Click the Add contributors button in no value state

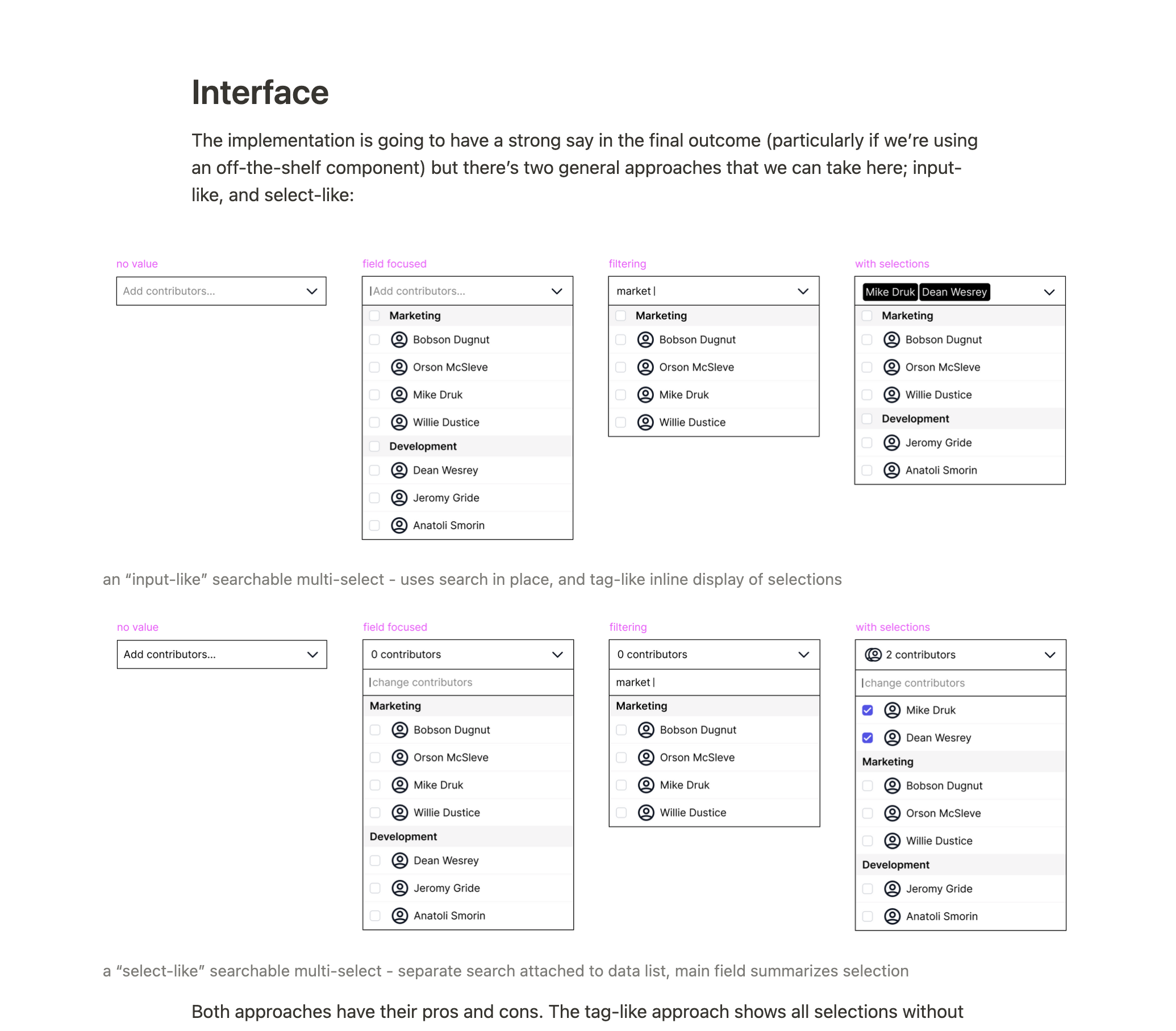pyautogui.click(x=221, y=291)
